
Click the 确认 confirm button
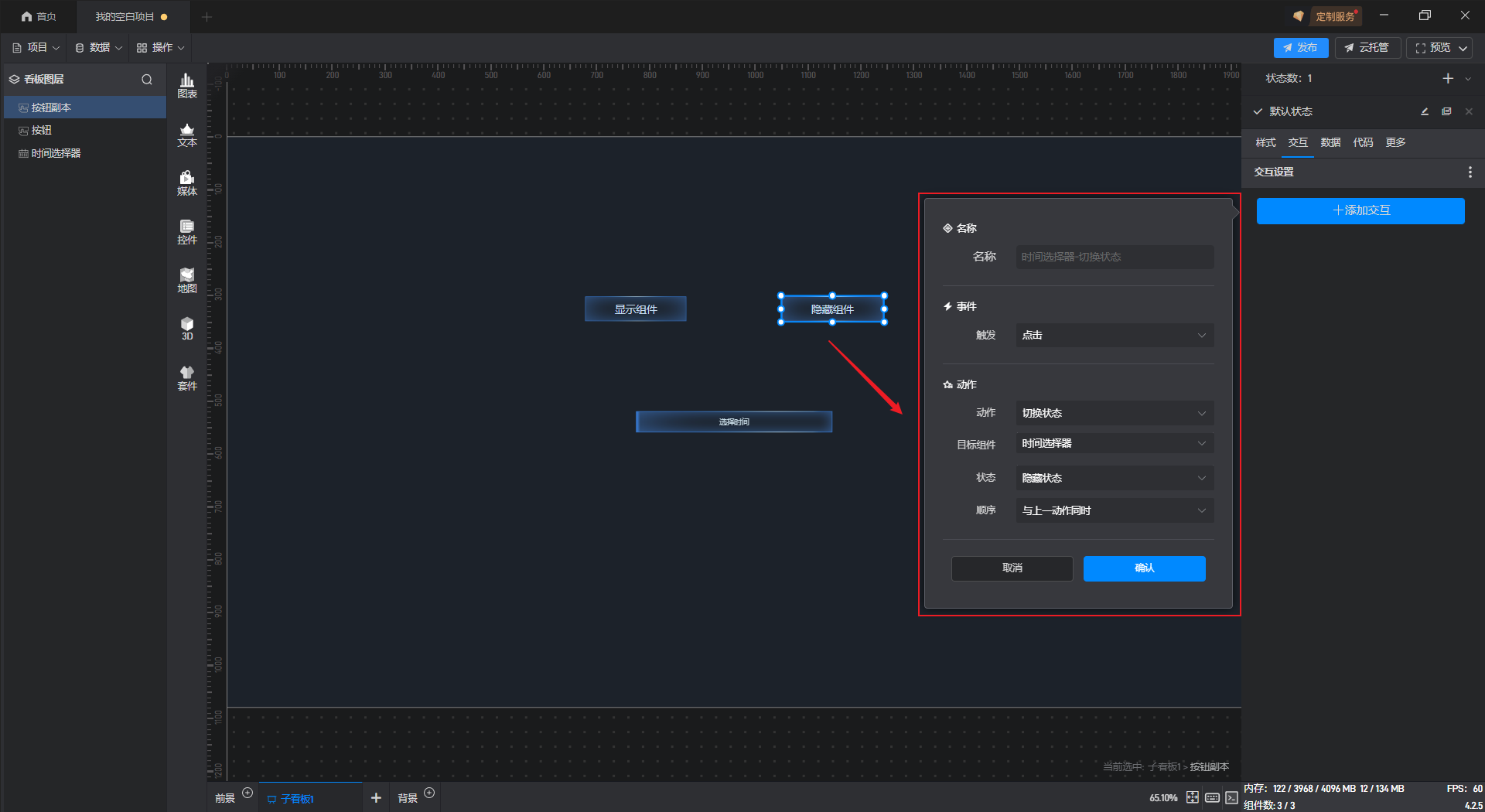[1144, 568]
